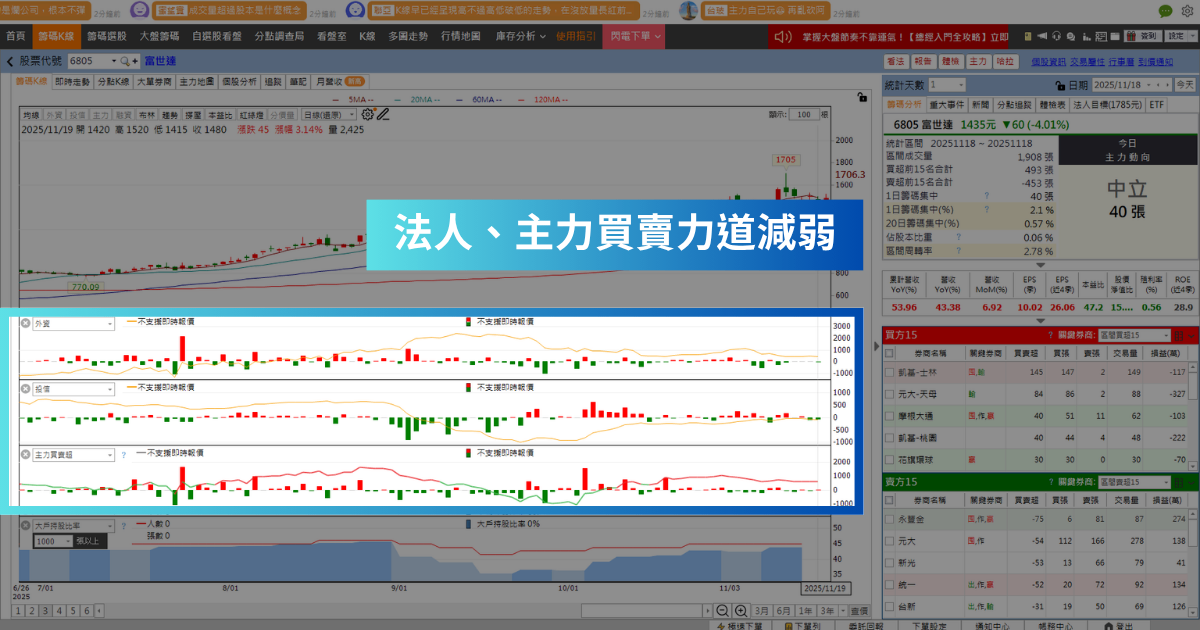
Task: Click the 看法 button
Action: click(x=895, y=61)
